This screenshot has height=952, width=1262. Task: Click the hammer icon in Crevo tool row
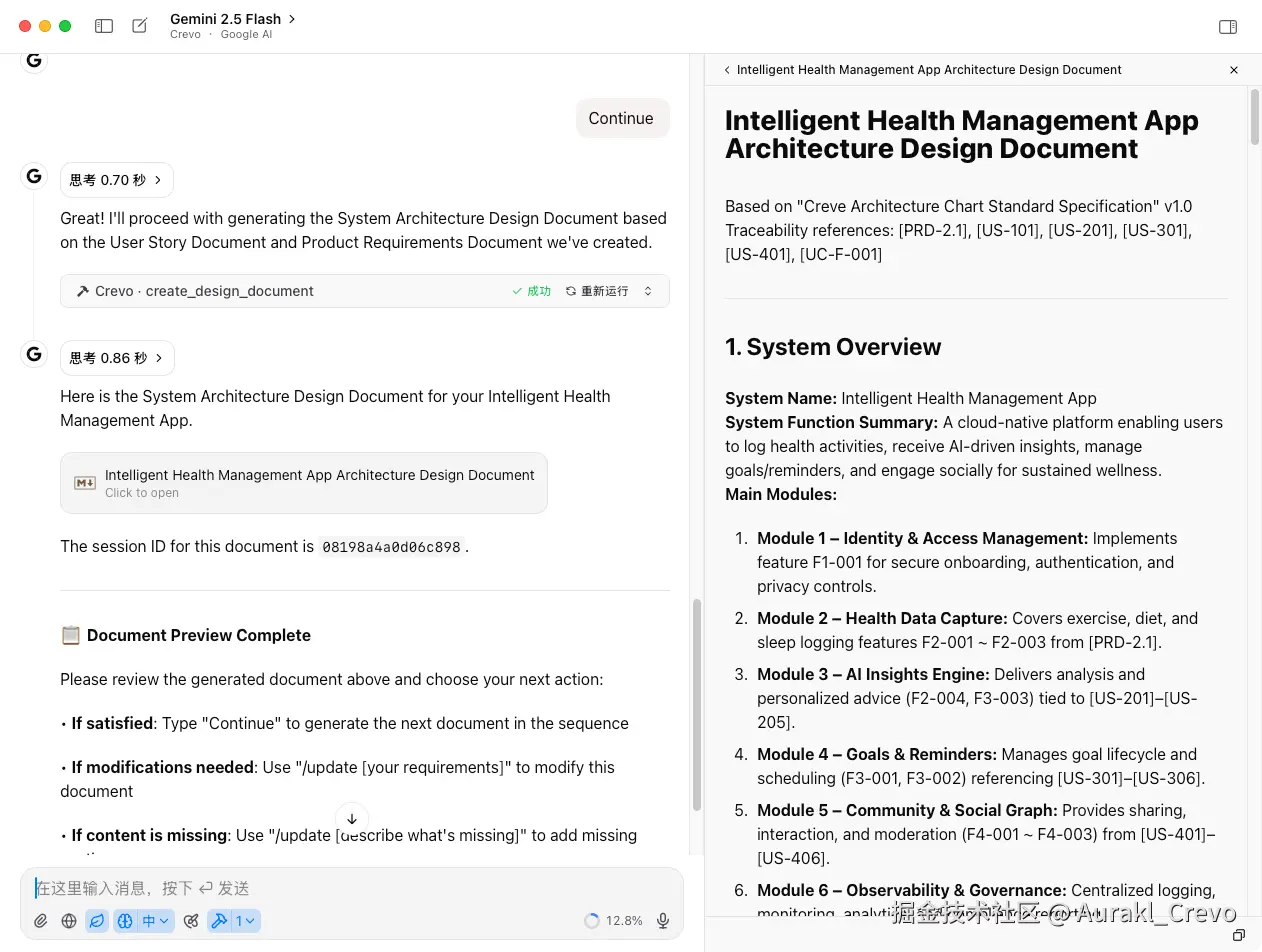tap(83, 291)
